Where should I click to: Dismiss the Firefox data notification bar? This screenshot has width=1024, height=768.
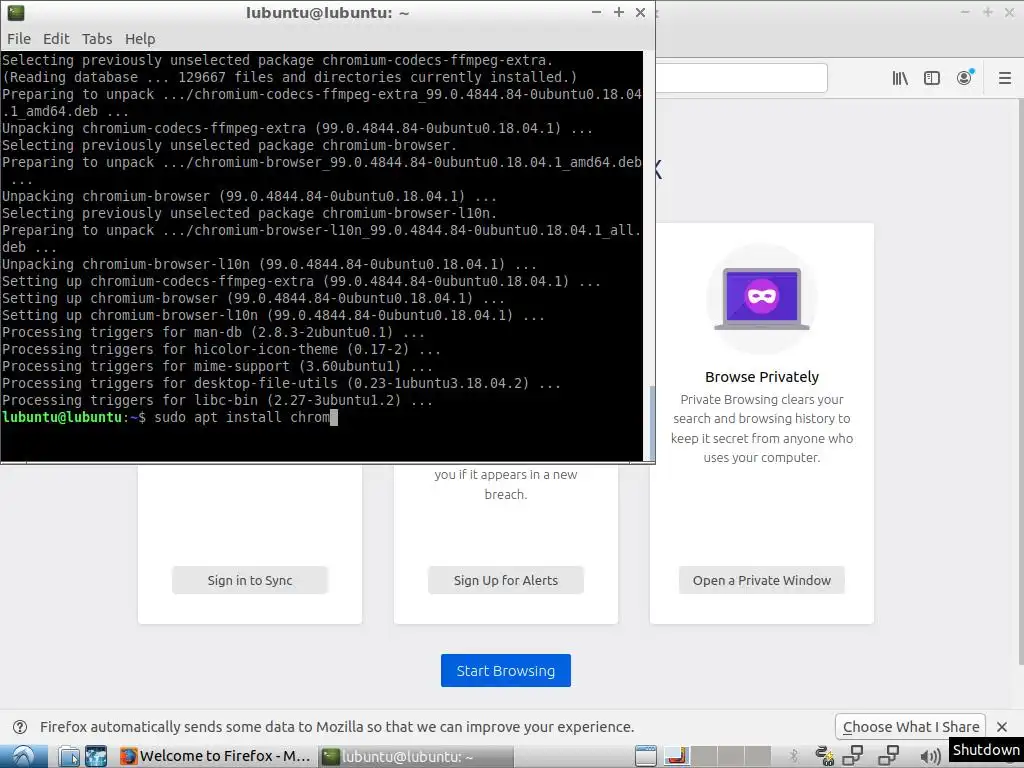(x=1002, y=727)
